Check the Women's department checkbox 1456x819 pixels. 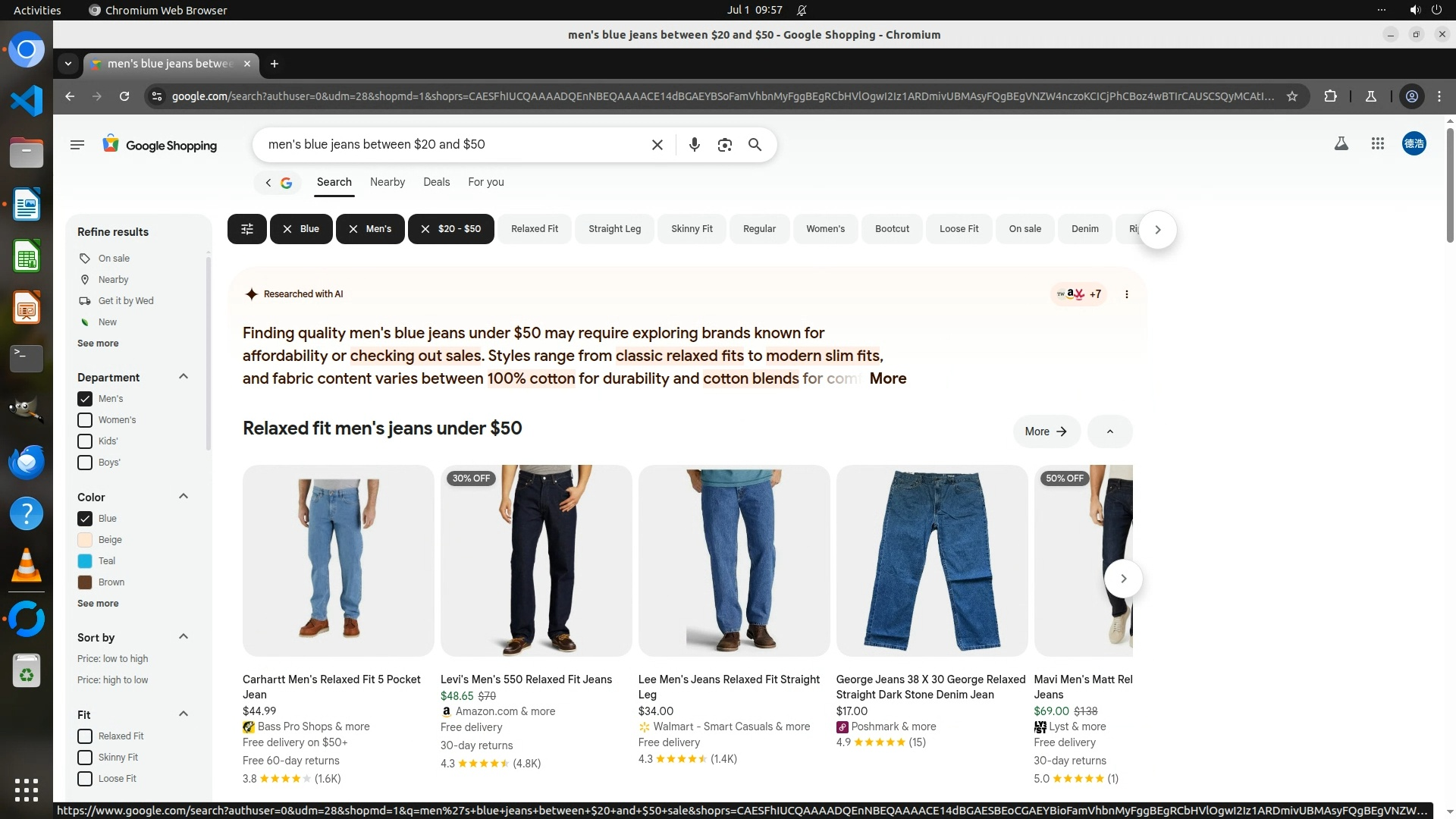[x=85, y=420]
